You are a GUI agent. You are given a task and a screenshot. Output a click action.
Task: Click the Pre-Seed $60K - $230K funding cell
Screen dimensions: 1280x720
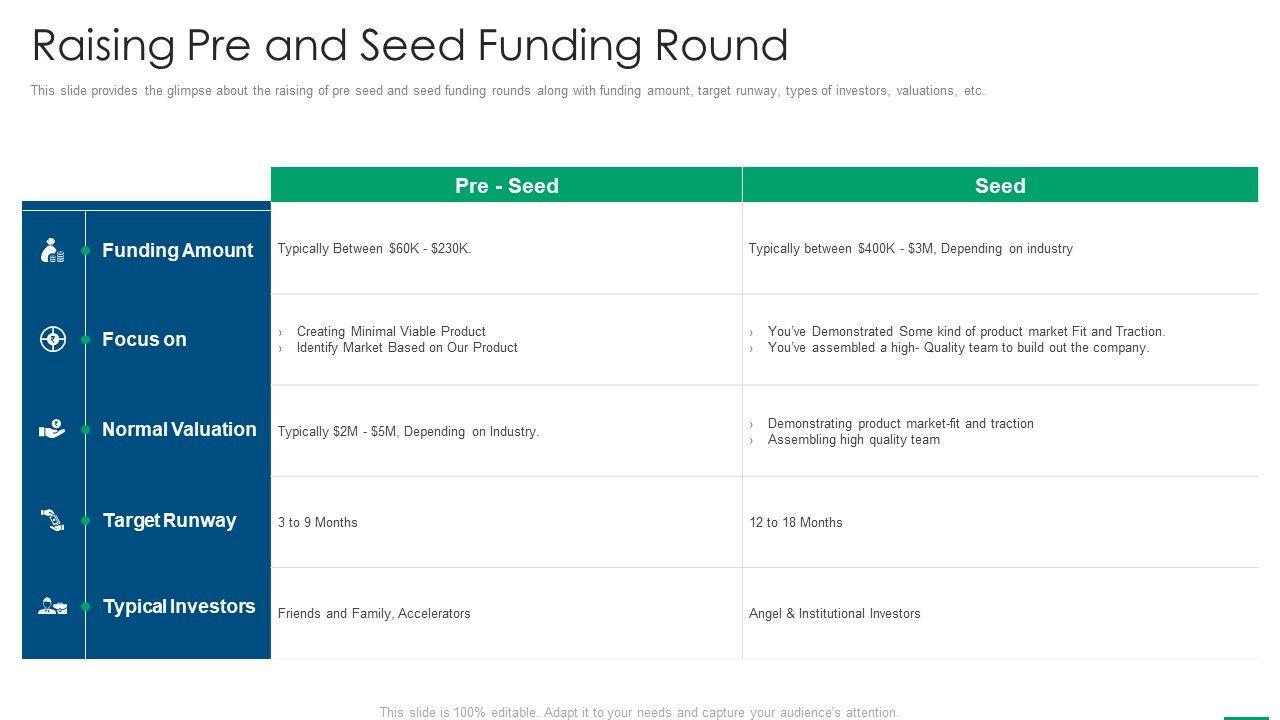point(374,249)
